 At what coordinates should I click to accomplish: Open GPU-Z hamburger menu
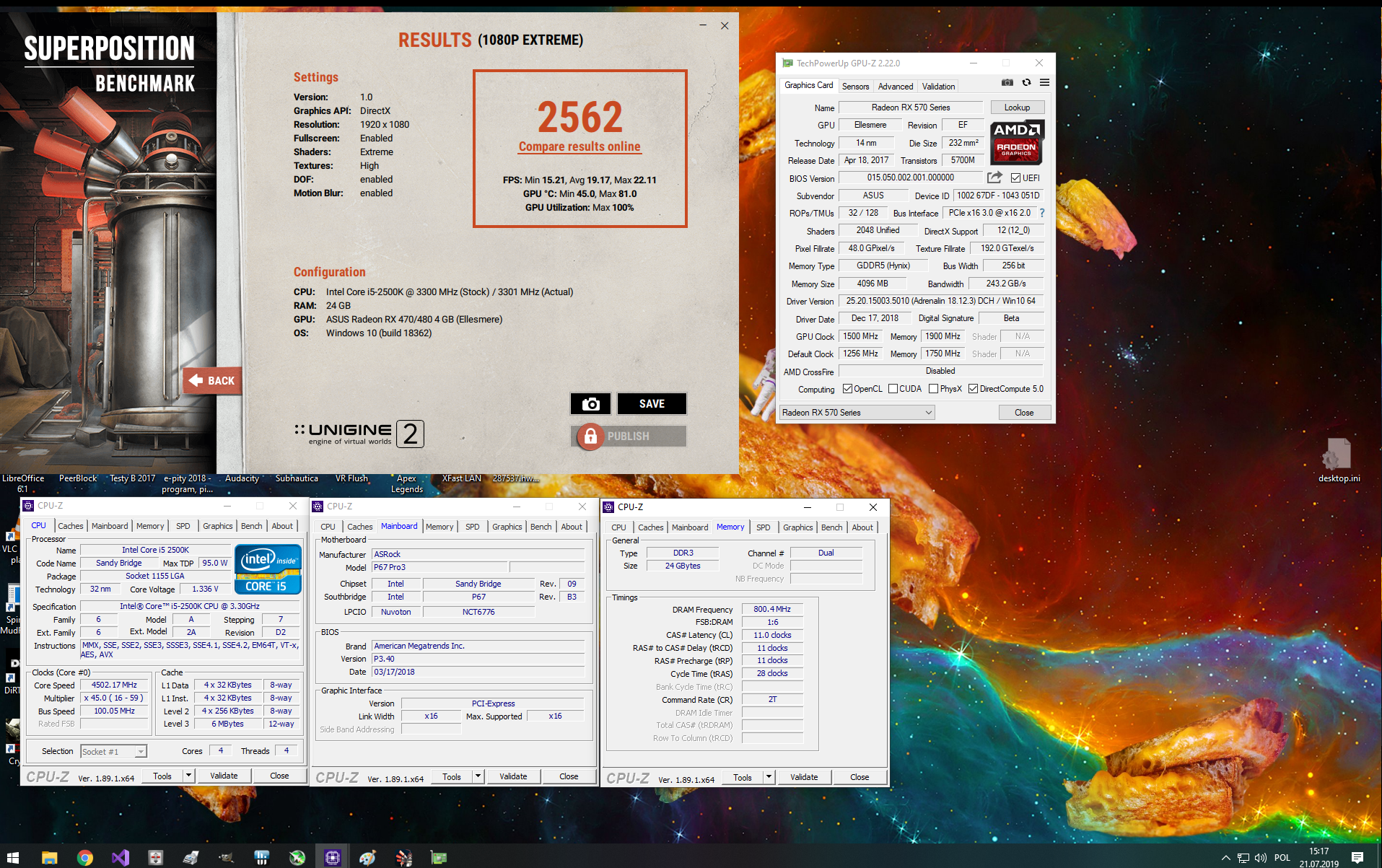coord(1044,83)
